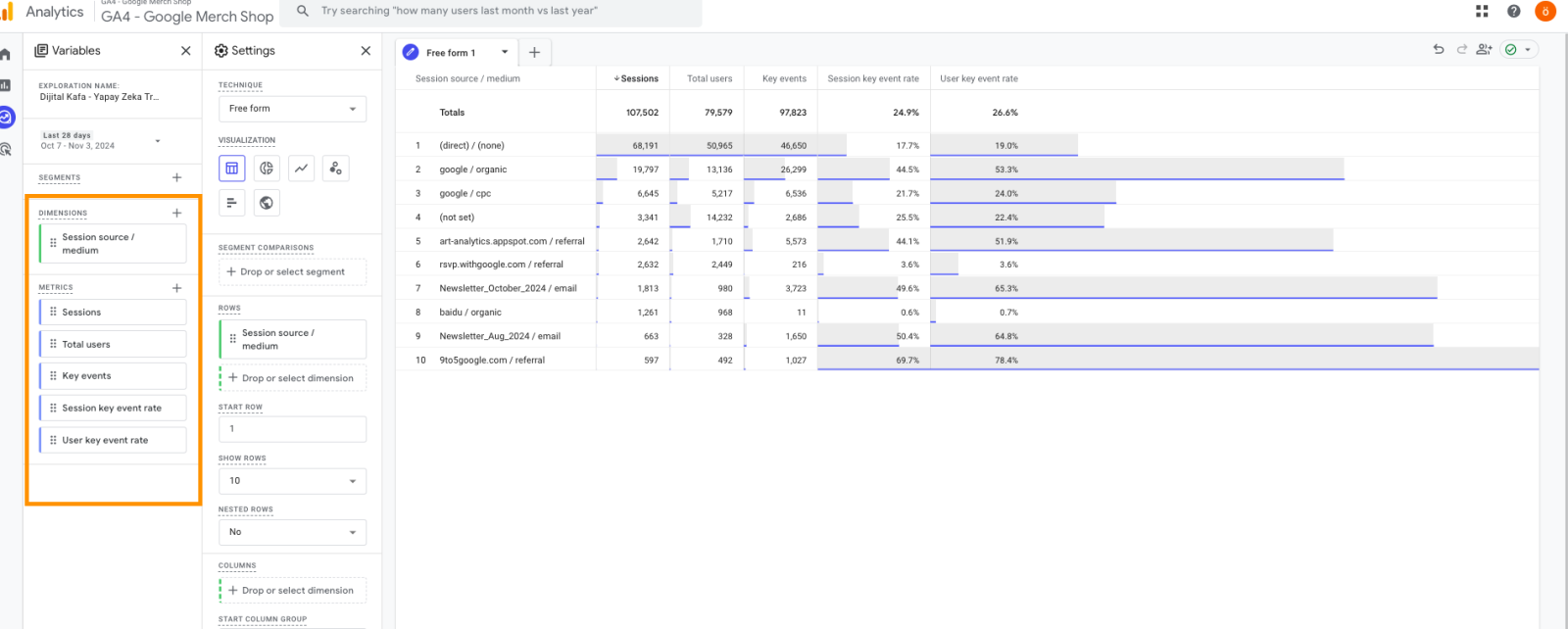Edit the Start Row input field
The image size is (1568, 629).
(x=292, y=429)
